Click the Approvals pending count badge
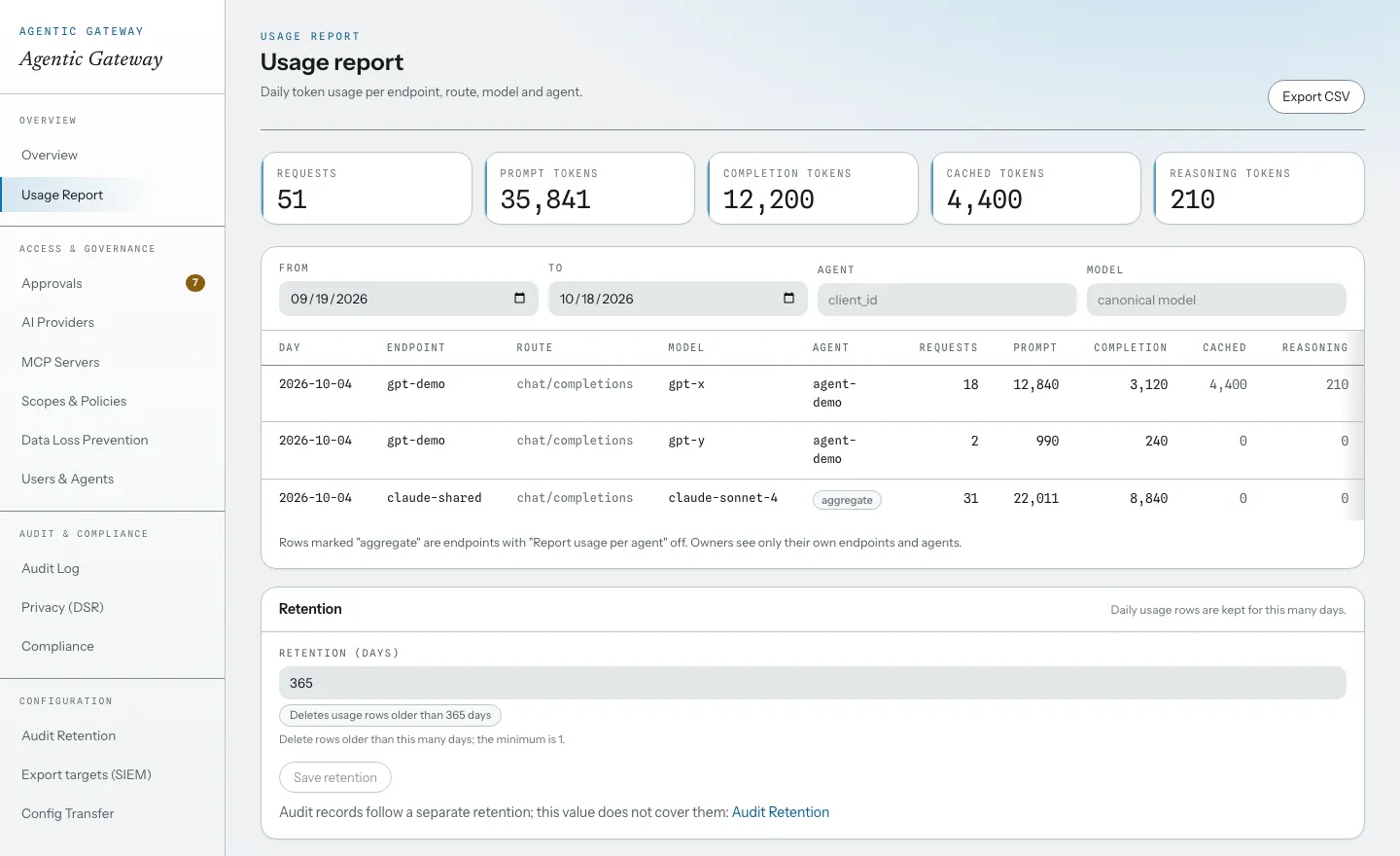 coord(195,283)
